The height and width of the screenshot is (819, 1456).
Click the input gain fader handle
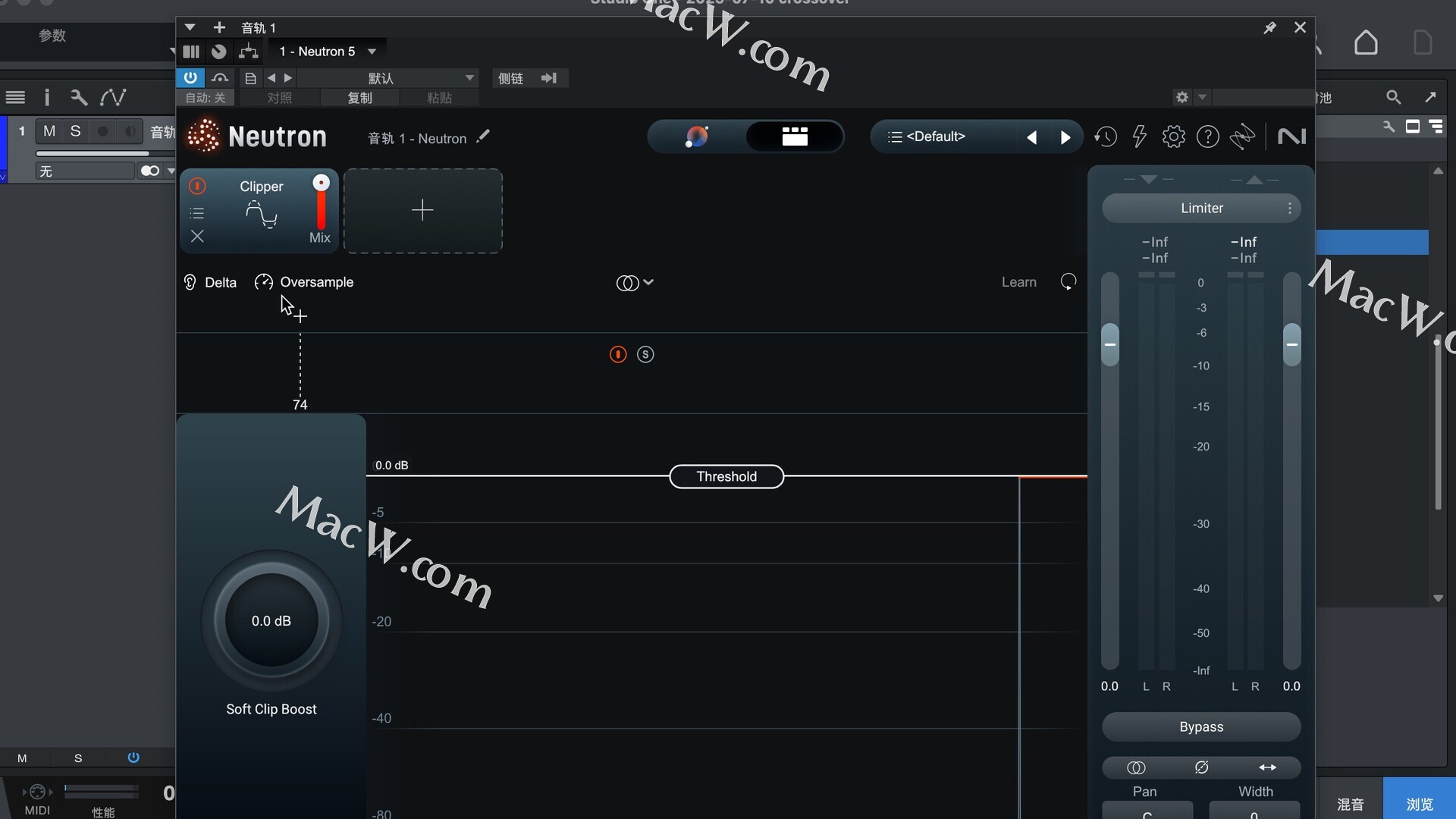pyautogui.click(x=1109, y=344)
